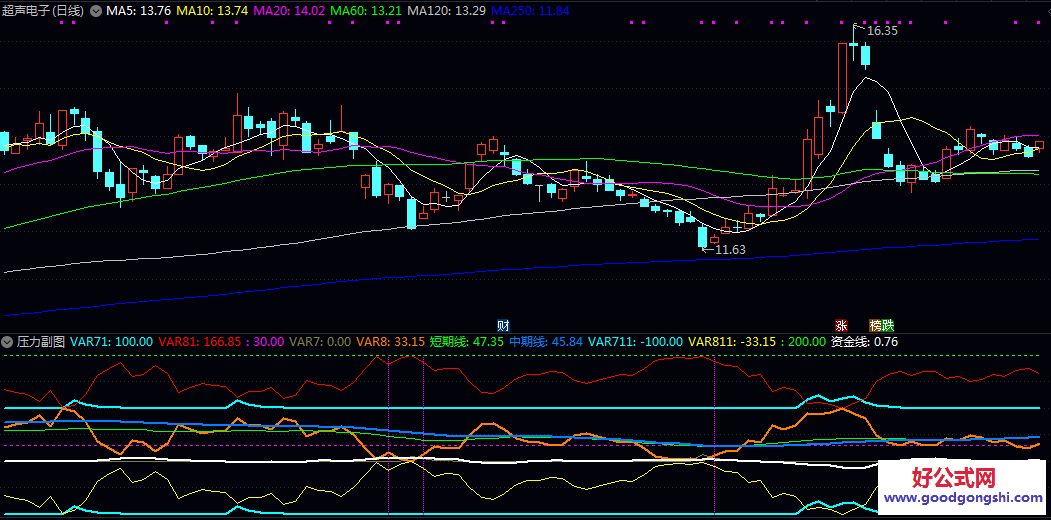Click the magenta 30.00 value
This screenshot has height=520, width=1051.
pyautogui.click(x=268, y=342)
